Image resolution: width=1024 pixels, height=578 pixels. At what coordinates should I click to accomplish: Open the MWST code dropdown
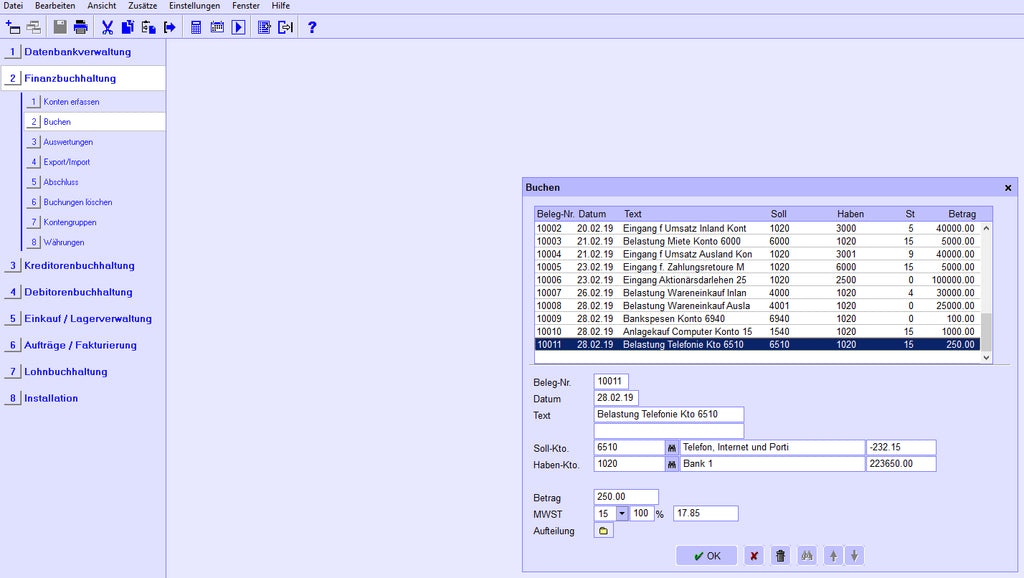tap(621, 514)
